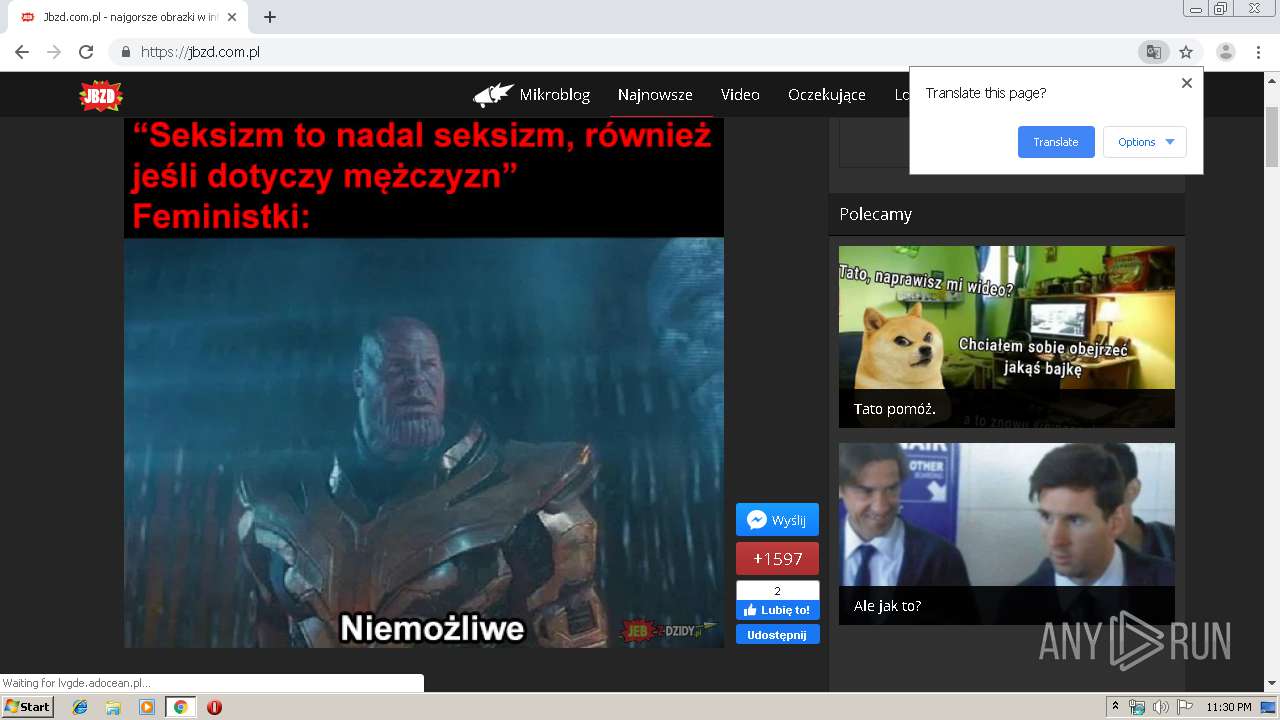Click the translate icon in address bar
This screenshot has height=720, width=1280.
click(1154, 52)
